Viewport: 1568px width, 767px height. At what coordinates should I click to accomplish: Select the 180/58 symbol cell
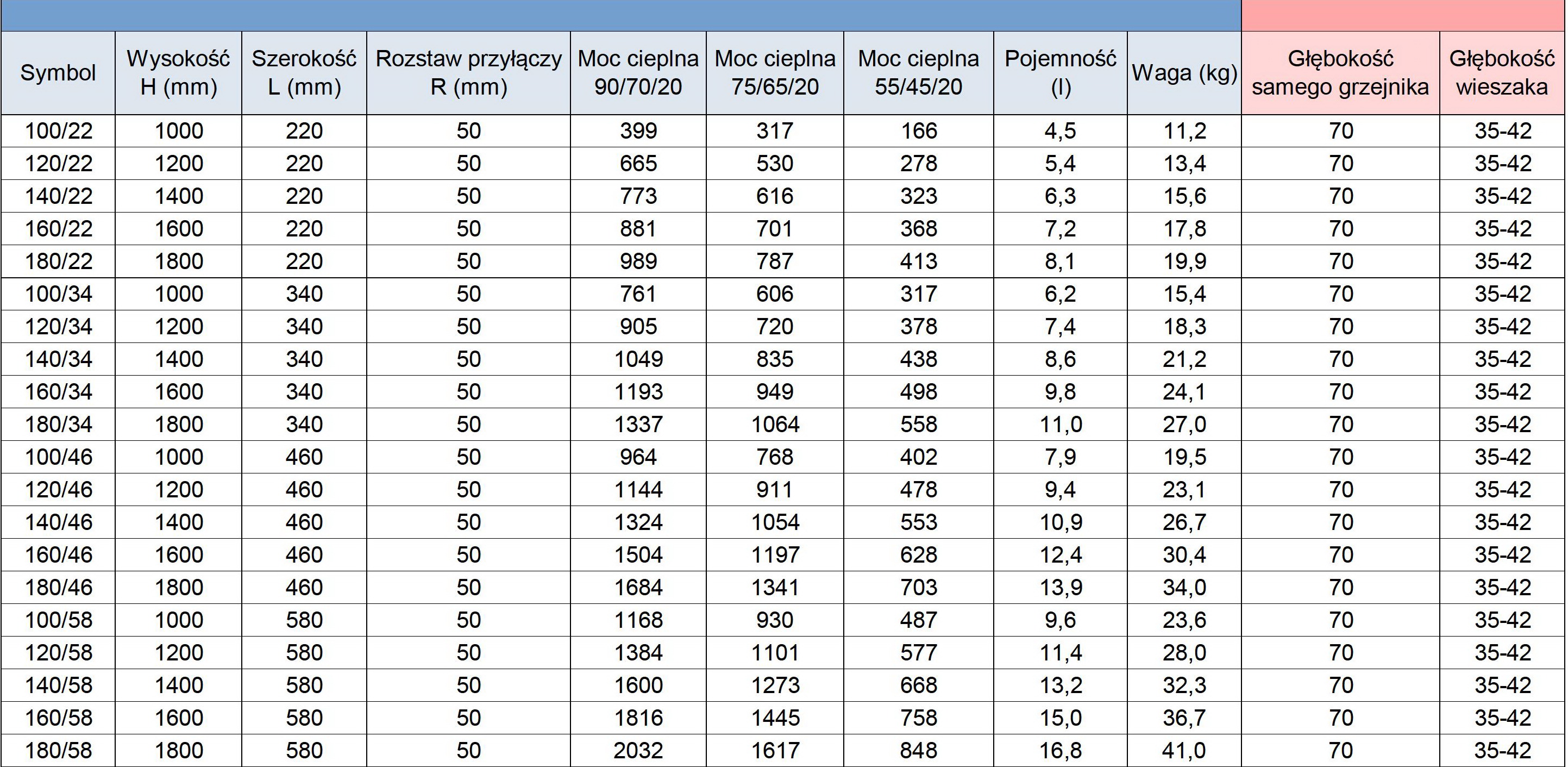[x=58, y=751]
